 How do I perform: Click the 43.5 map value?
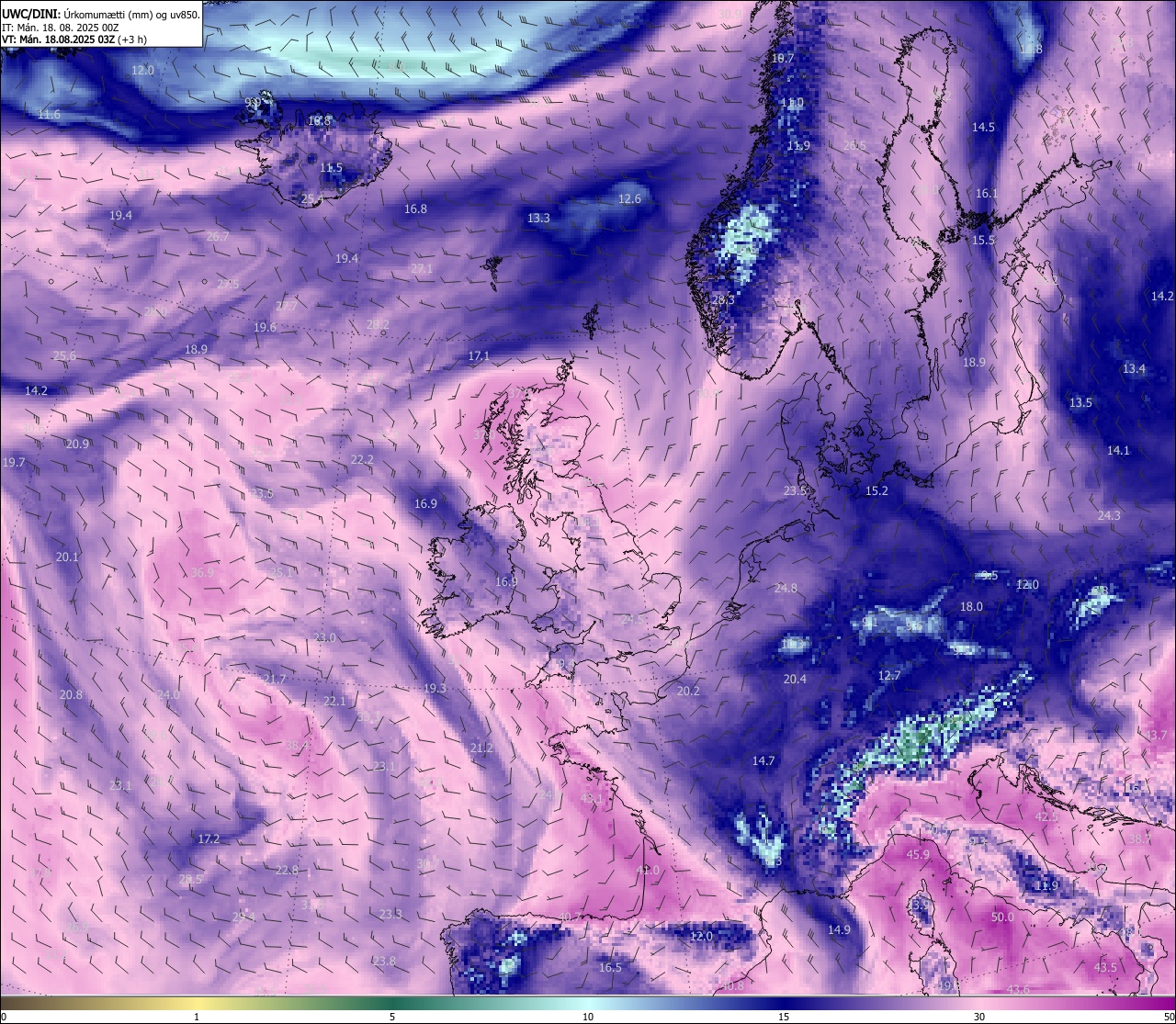coord(1105,968)
